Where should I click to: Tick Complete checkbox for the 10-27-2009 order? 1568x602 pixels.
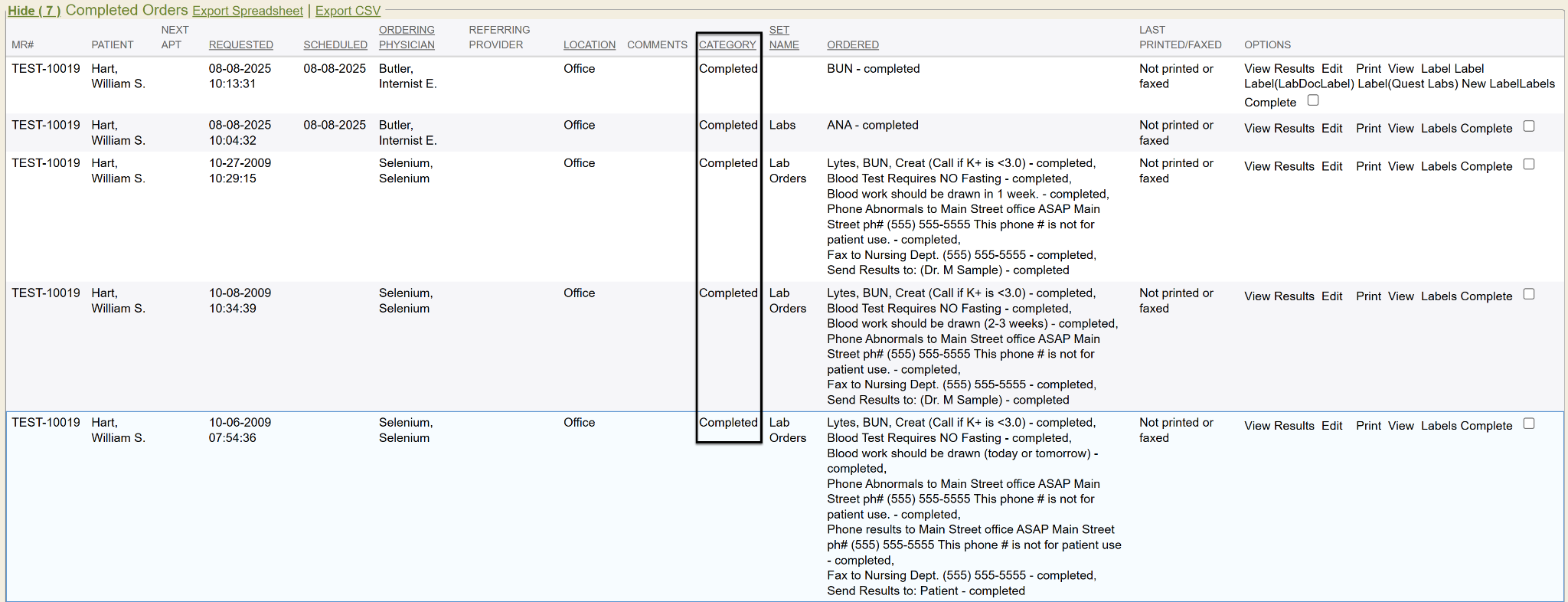click(1528, 164)
